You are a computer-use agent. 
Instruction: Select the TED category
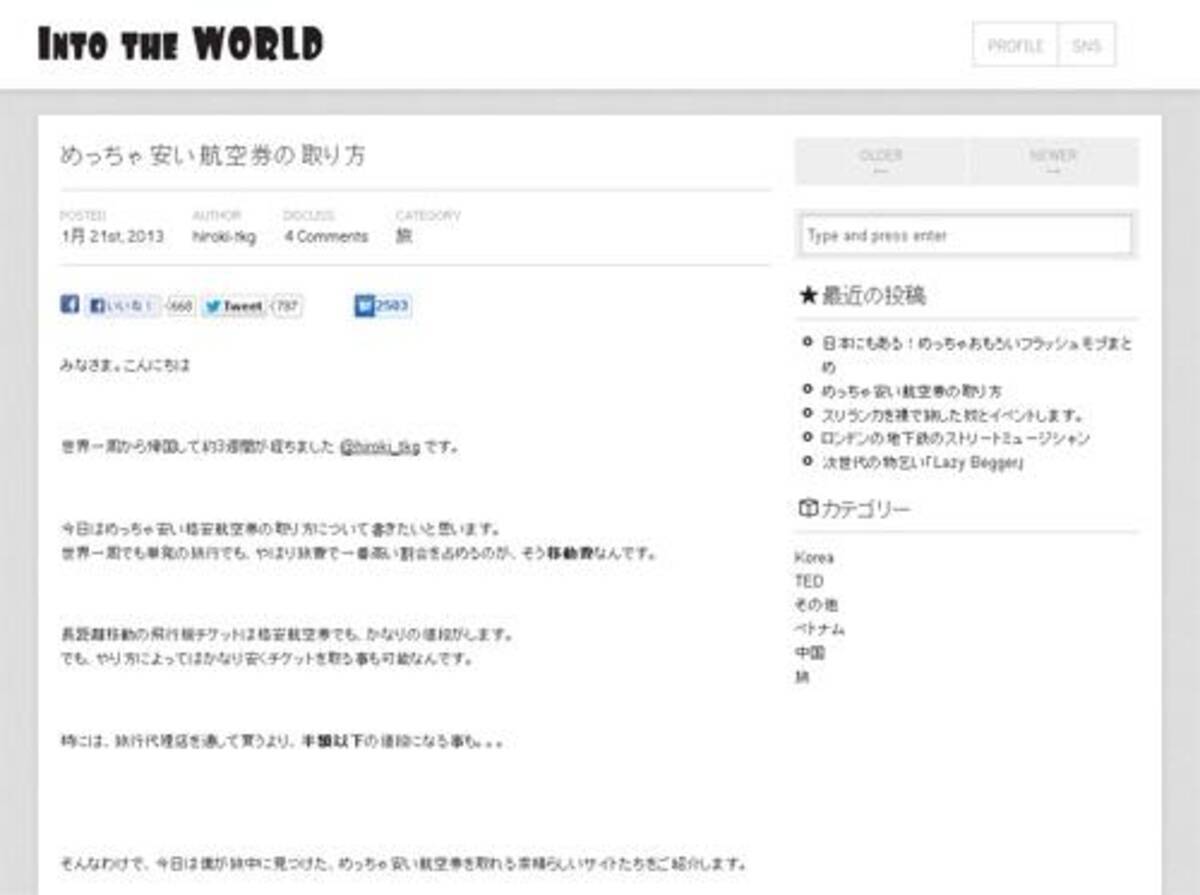[809, 581]
